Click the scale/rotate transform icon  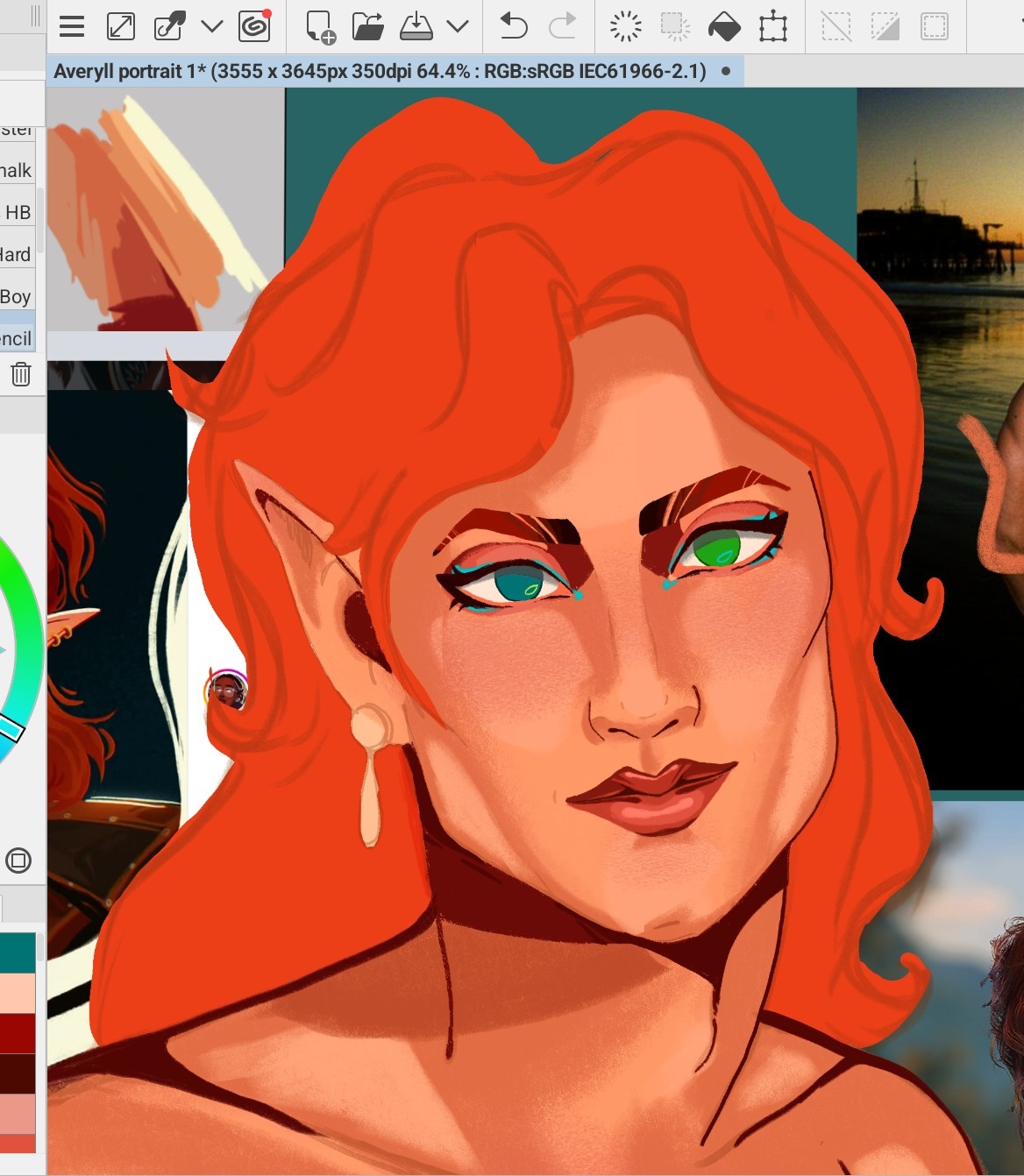coord(773,27)
